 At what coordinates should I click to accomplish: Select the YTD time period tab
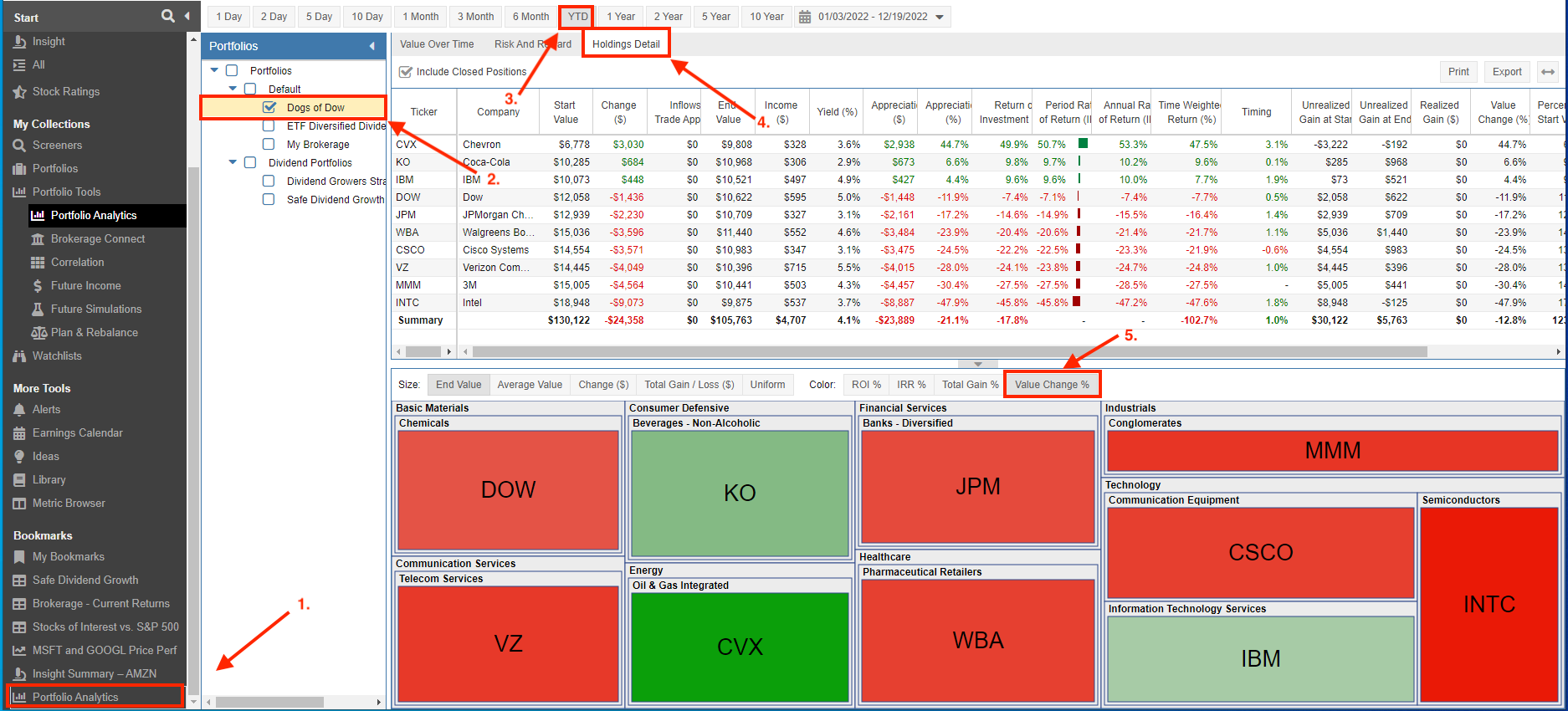pos(577,17)
